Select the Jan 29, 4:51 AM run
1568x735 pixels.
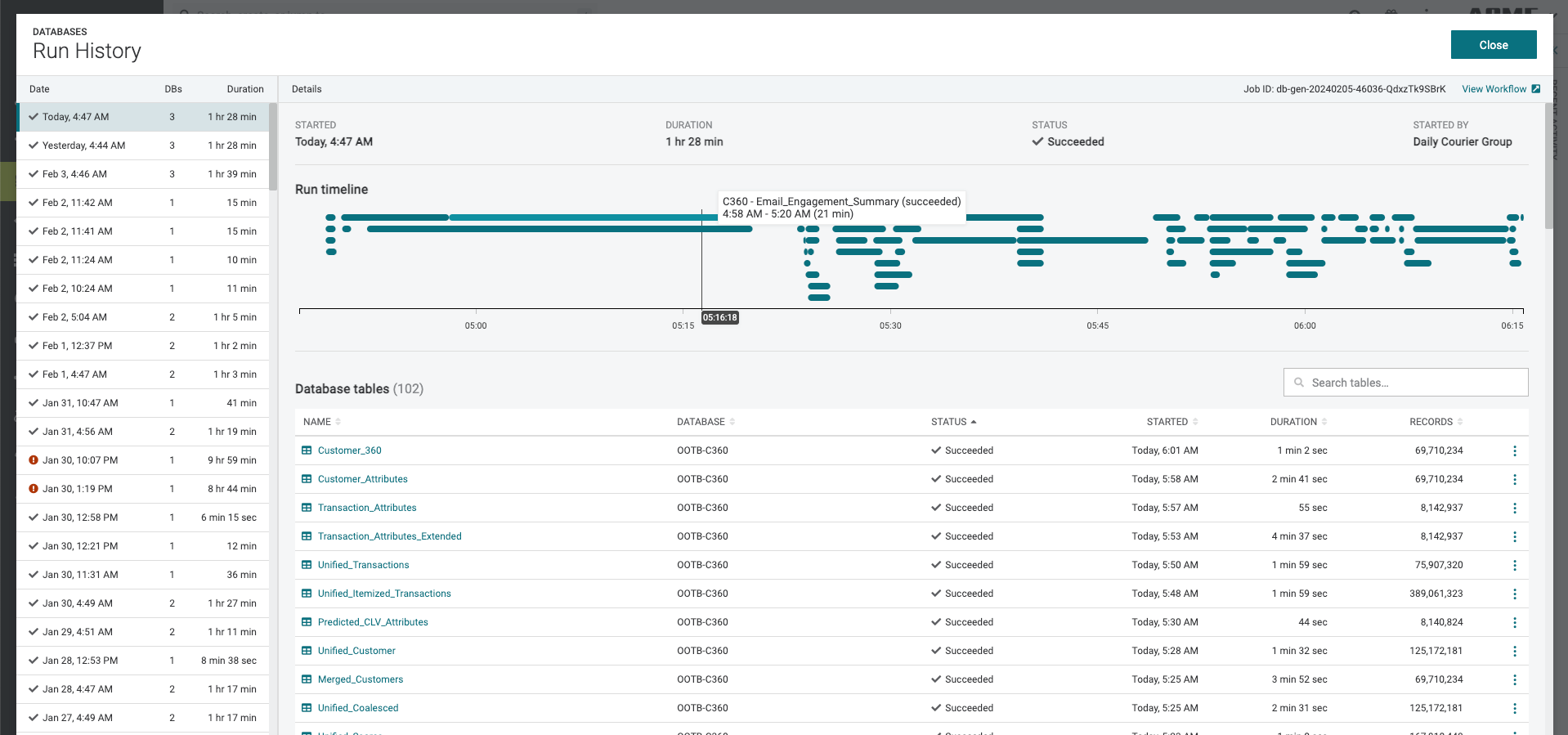point(143,632)
